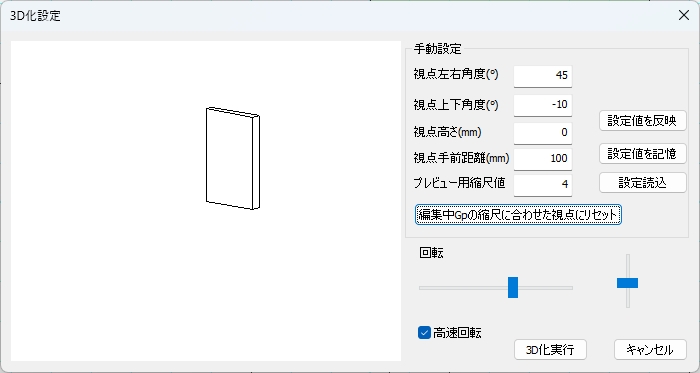Click the 視点上下角度 field showing -10

543,105
